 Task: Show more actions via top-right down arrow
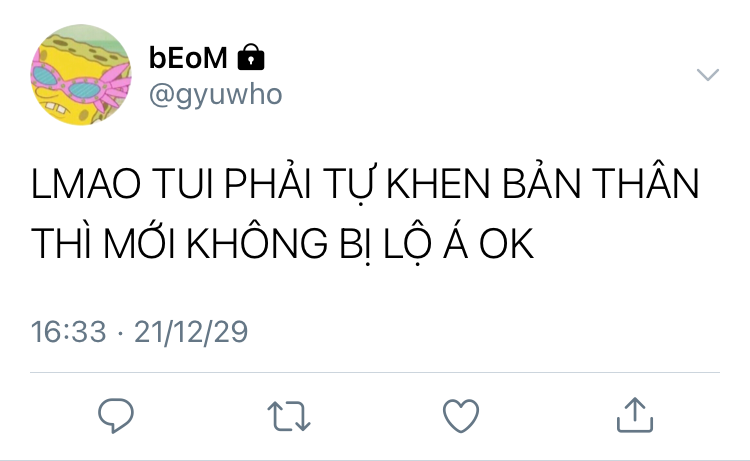(707, 75)
